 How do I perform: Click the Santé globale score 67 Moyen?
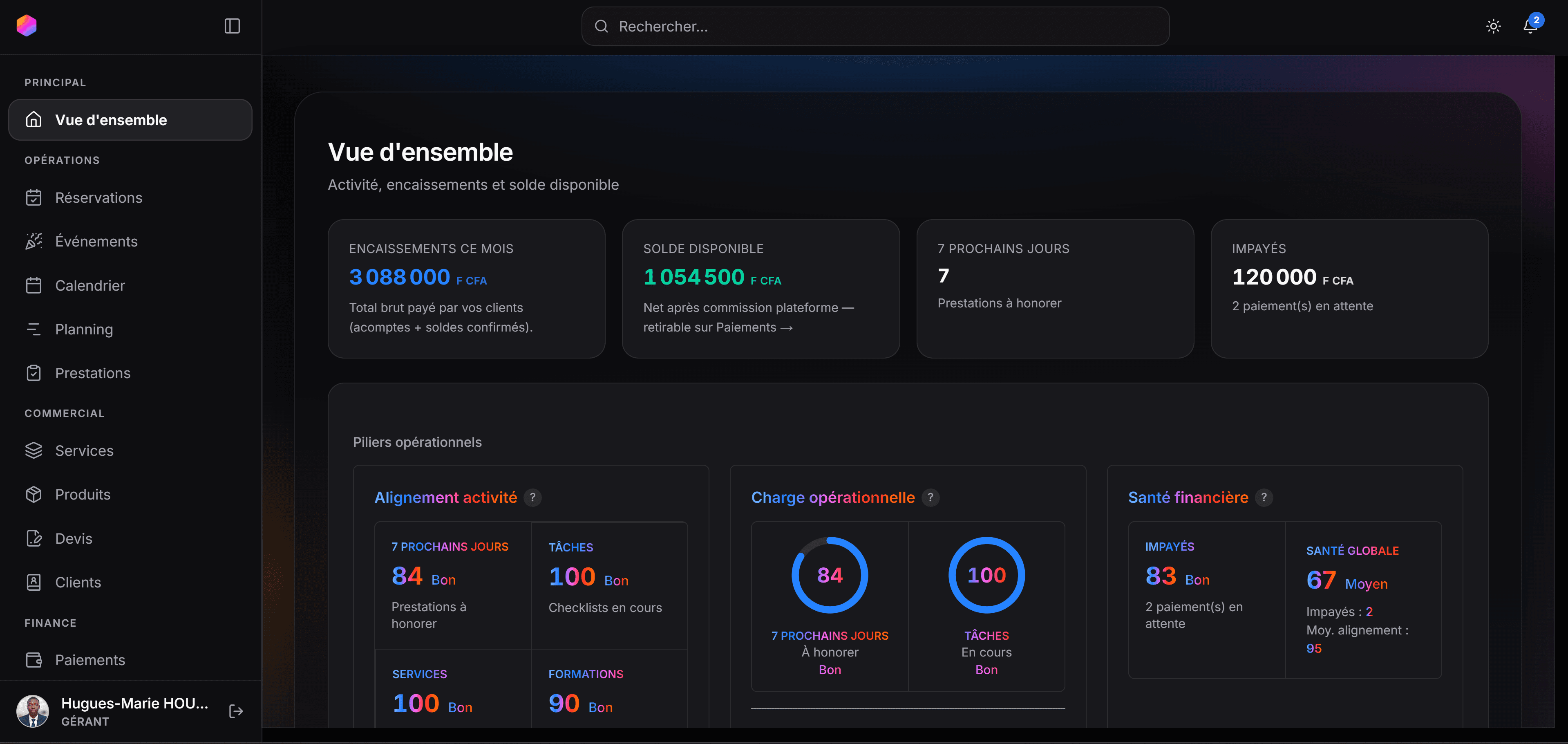[1347, 580]
